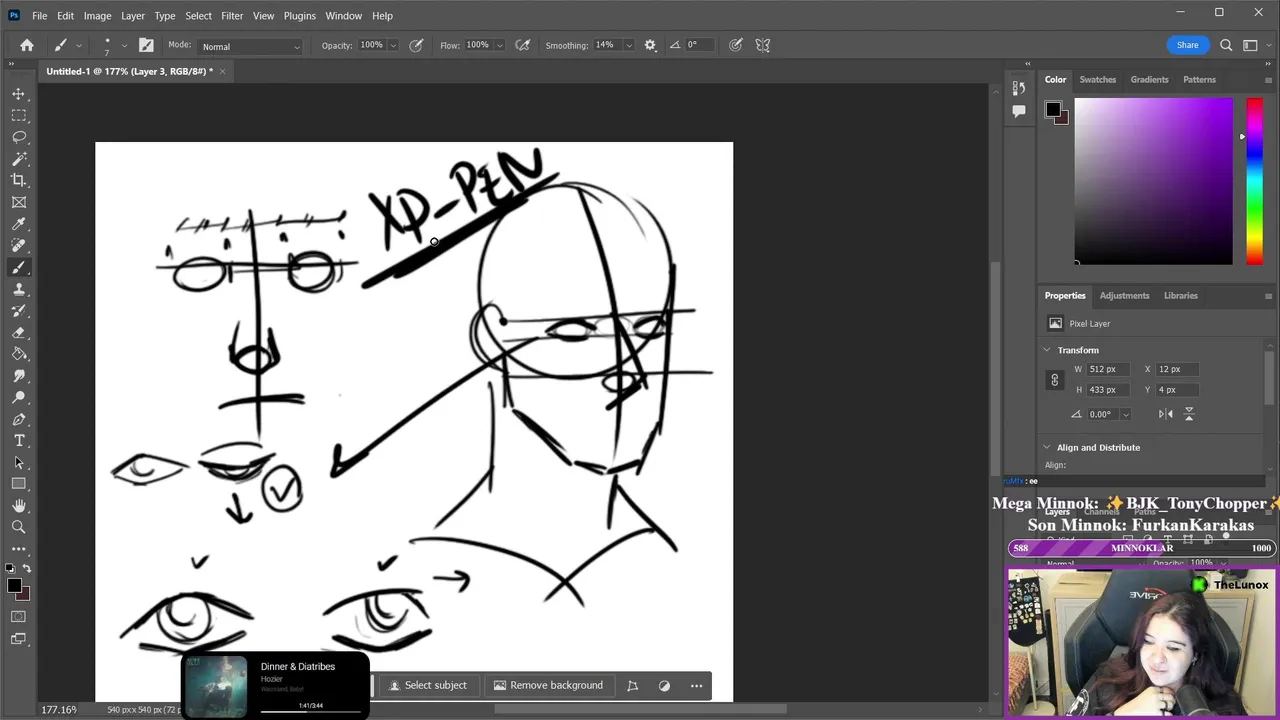Screen dimensions: 1280x720
Task: Open the Smoothing value dropdown
Action: tap(628, 45)
